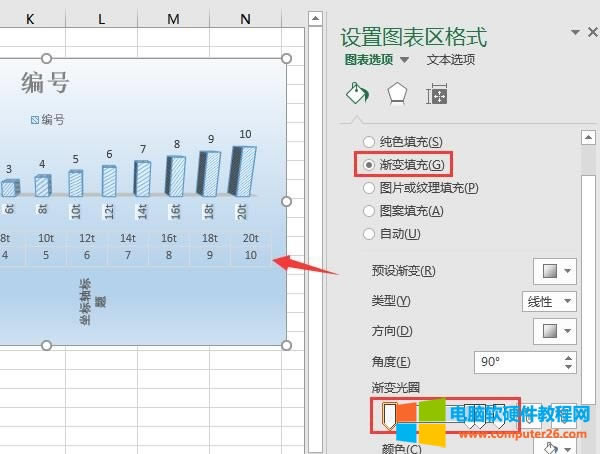Close the Format Chart Area pane
Viewport: 600px width, 454px height.
(x=589, y=33)
